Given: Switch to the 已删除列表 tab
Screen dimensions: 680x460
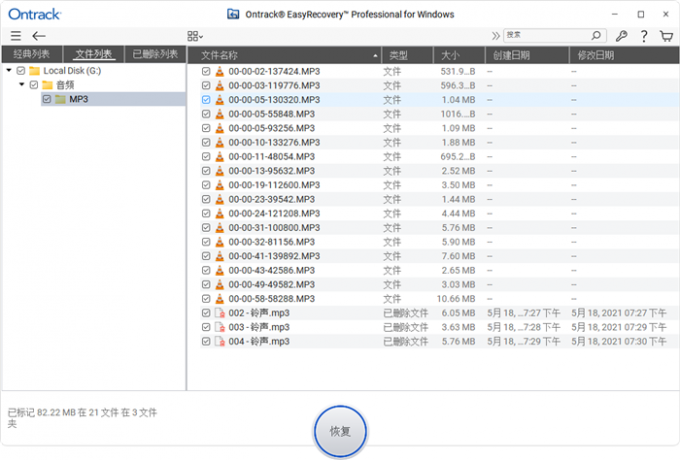Looking at the screenshot, I should [x=155, y=54].
